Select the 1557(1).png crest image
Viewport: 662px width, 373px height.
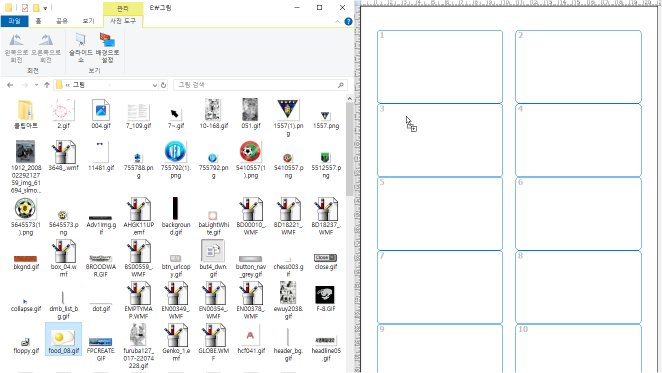[288, 118]
